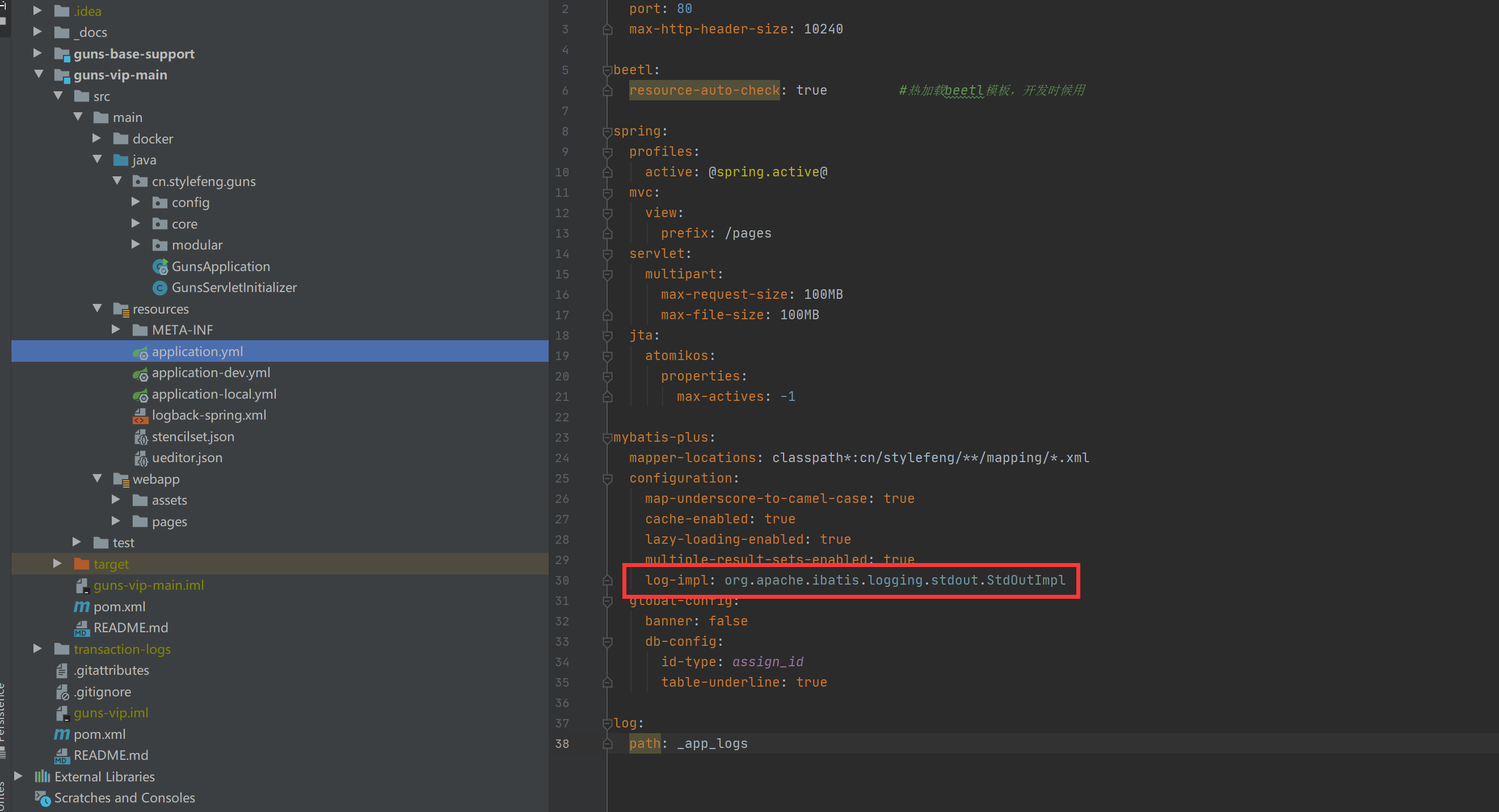1499x812 pixels.
Task: Click the application-local.yml file icon
Action: [x=140, y=394]
